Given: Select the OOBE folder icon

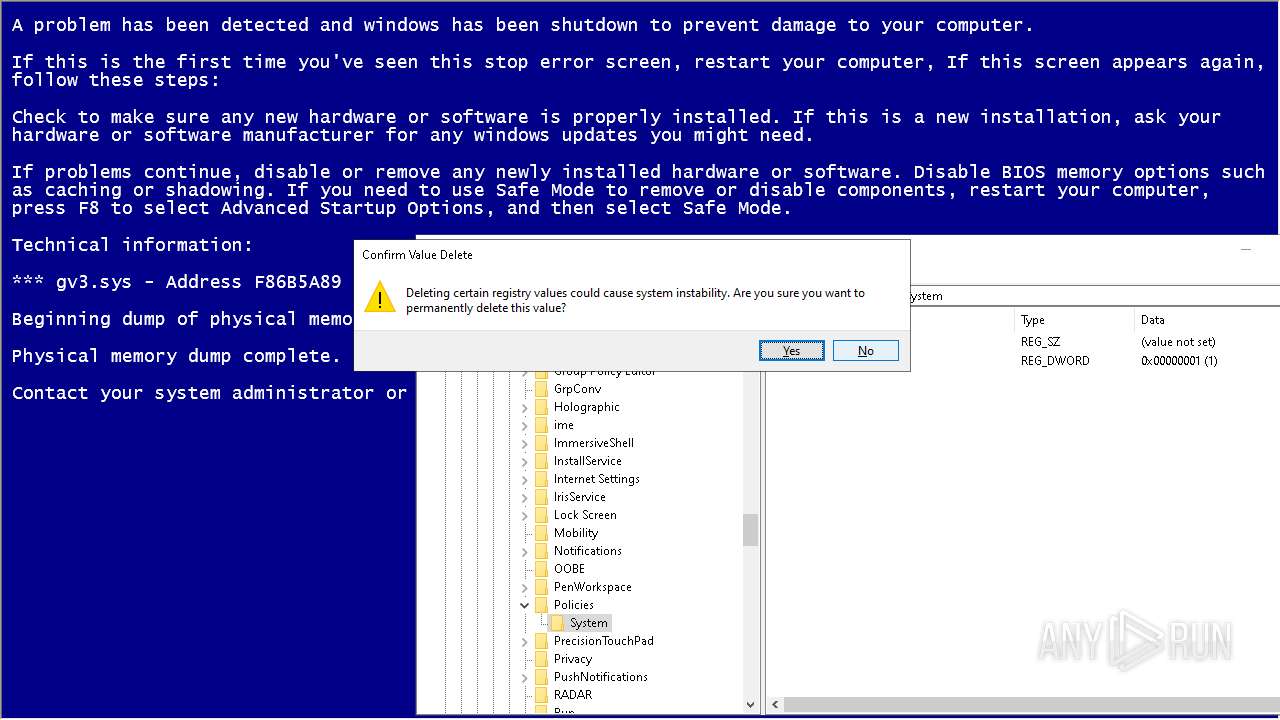Looking at the screenshot, I should click(541, 569).
